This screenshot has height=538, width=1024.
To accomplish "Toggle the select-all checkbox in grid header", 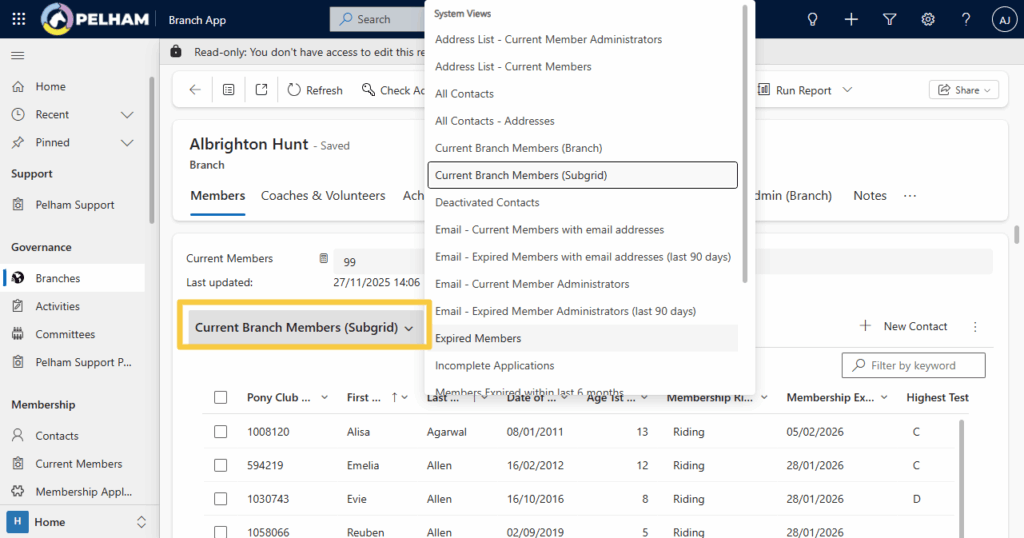I will [221, 398].
